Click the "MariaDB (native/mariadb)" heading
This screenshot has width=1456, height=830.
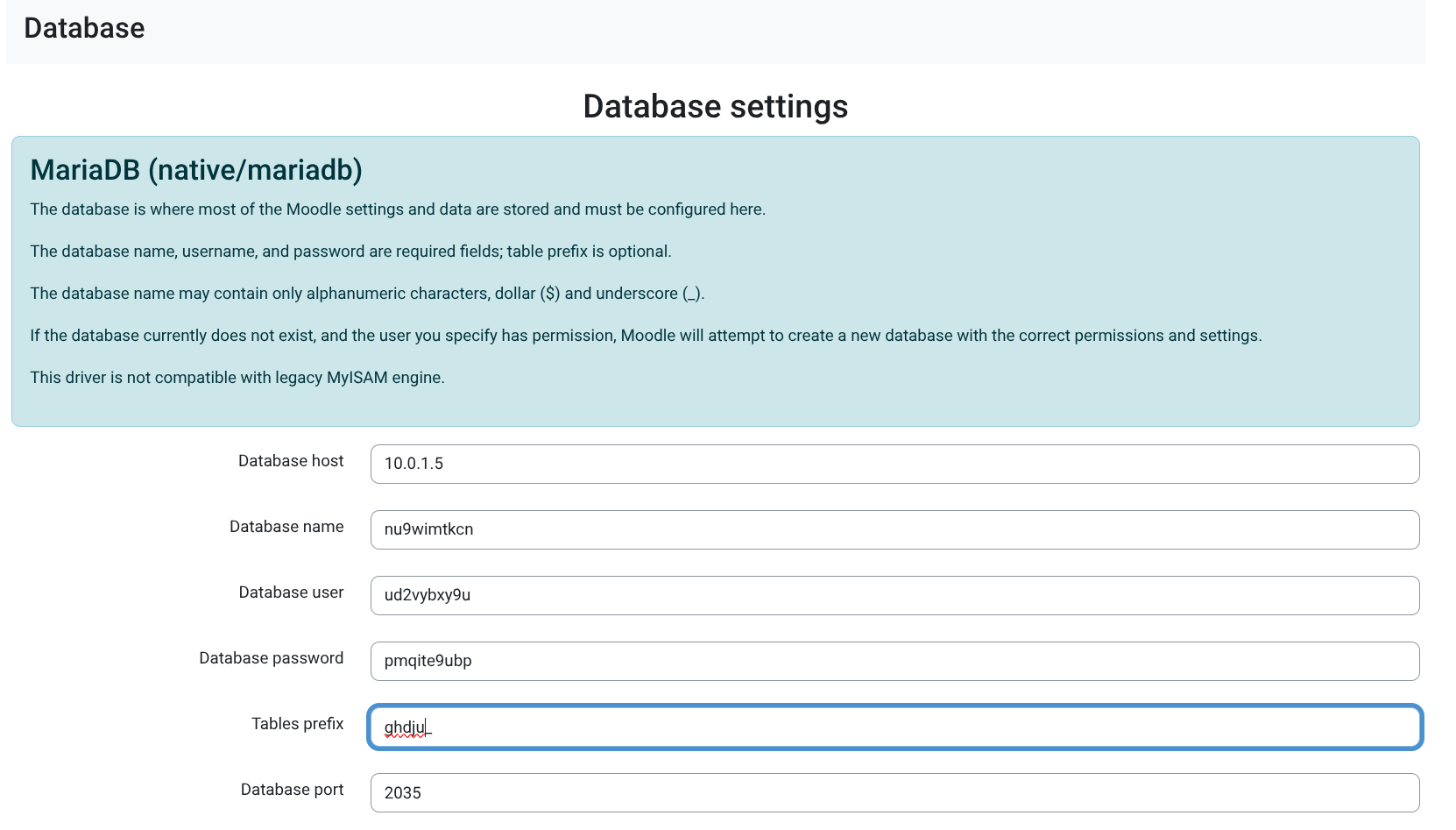[x=196, y=170]
